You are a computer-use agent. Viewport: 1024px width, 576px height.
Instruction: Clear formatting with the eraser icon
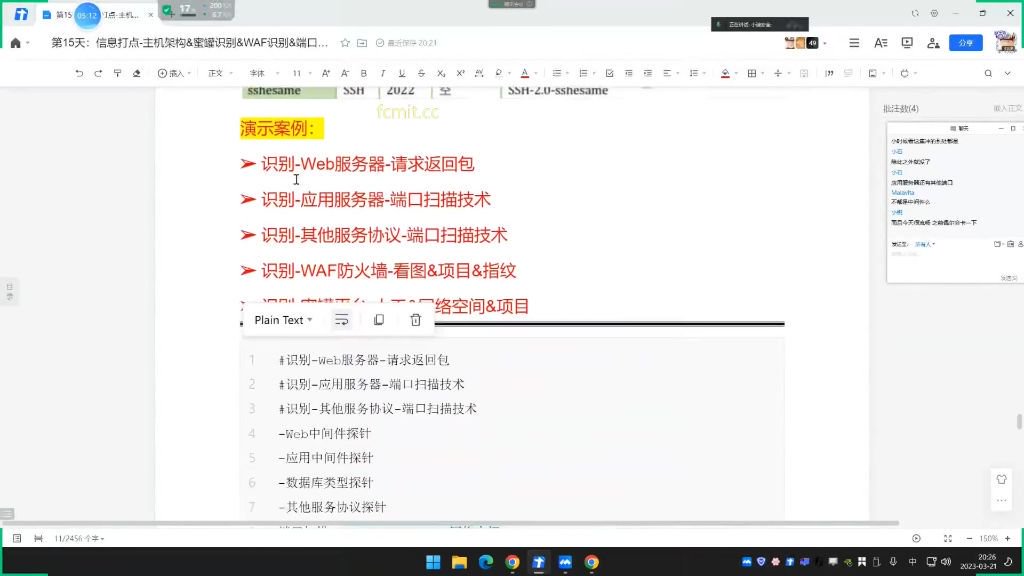point(136,73)
